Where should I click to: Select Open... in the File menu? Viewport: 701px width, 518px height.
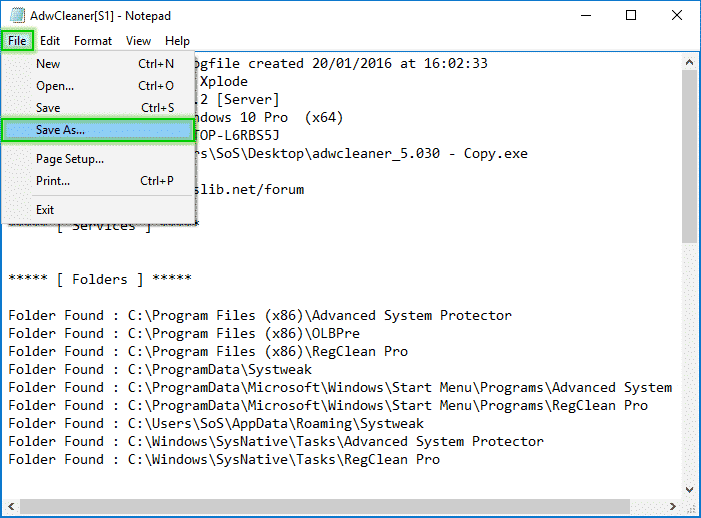click(x=55, y=86)
